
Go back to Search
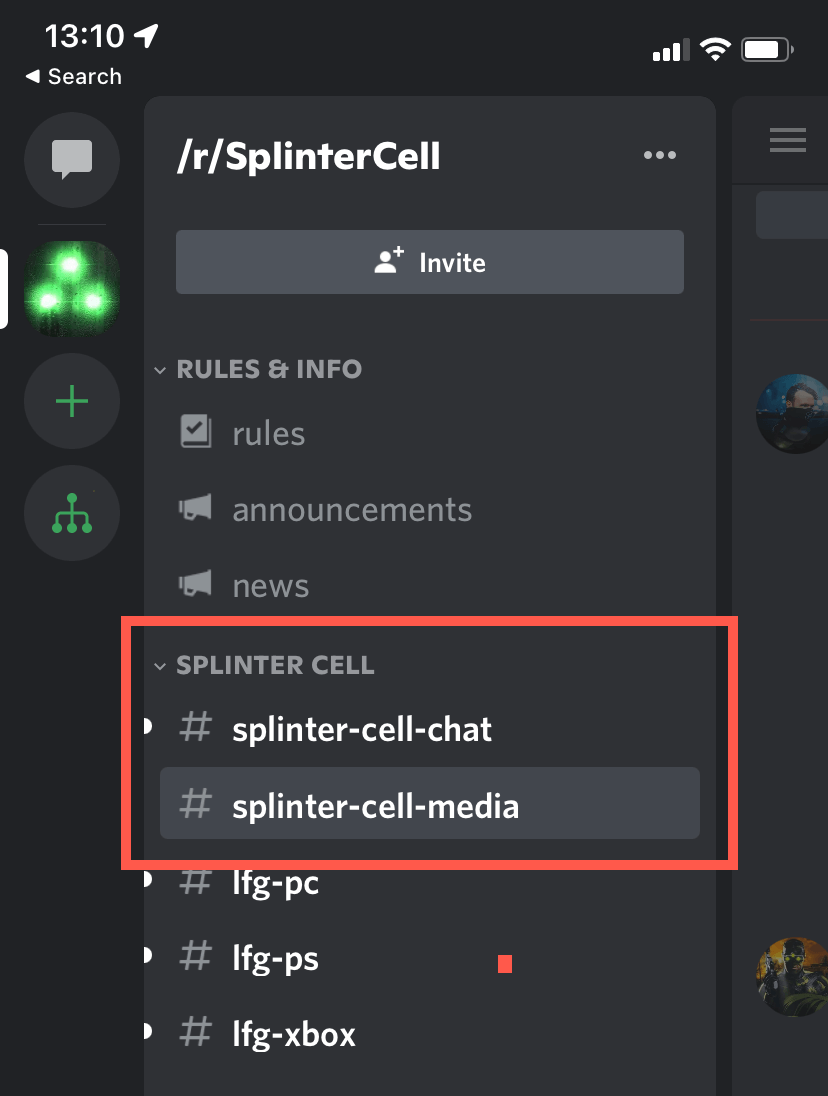[73, 77]
